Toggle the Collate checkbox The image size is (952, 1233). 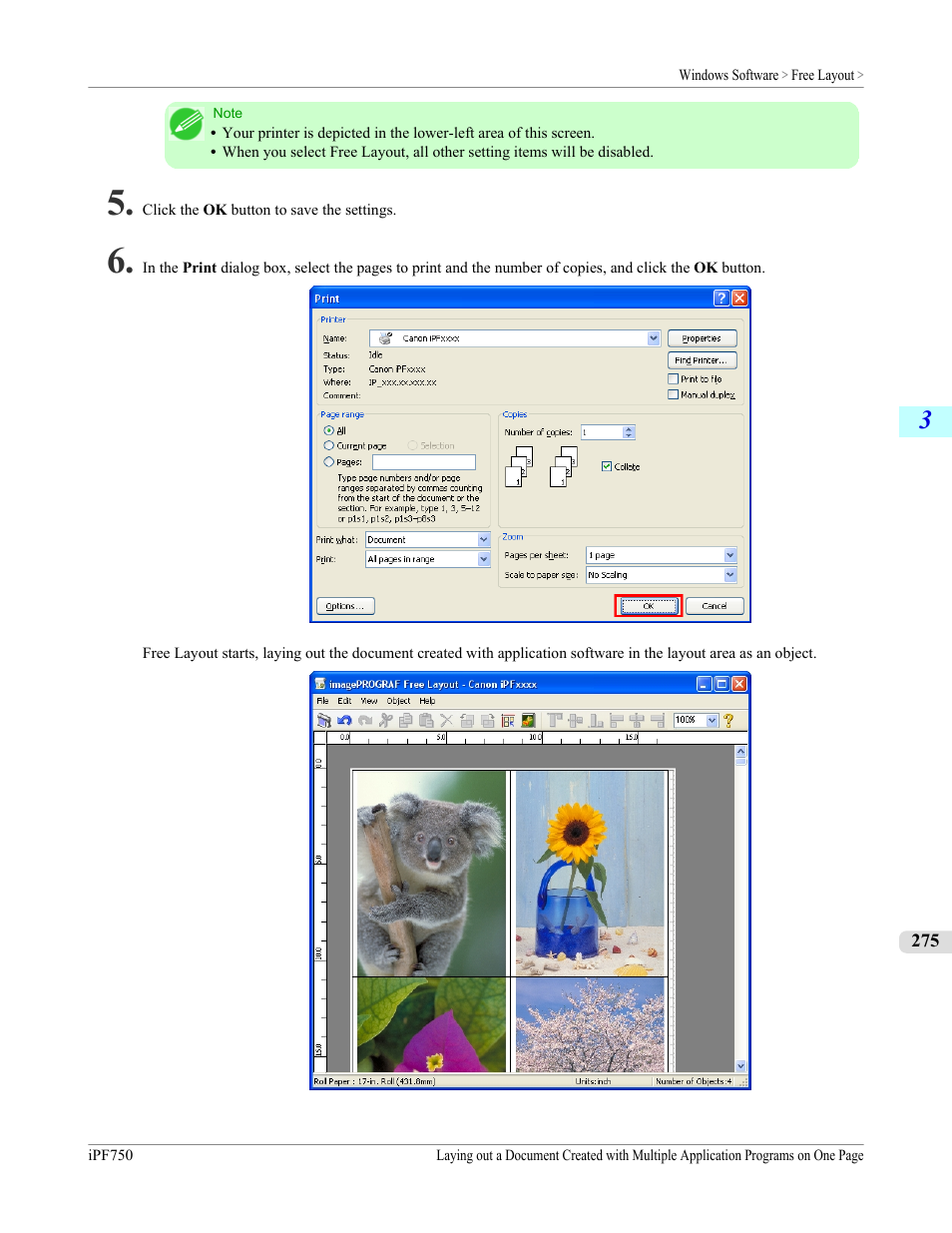pyautogui.click(x=607, y=466)
